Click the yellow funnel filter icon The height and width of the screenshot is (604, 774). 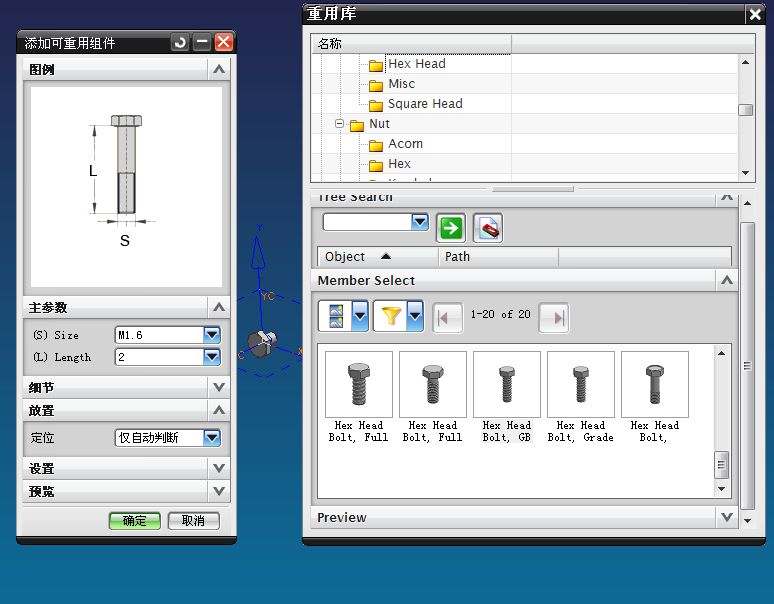[x=390, y=315]
